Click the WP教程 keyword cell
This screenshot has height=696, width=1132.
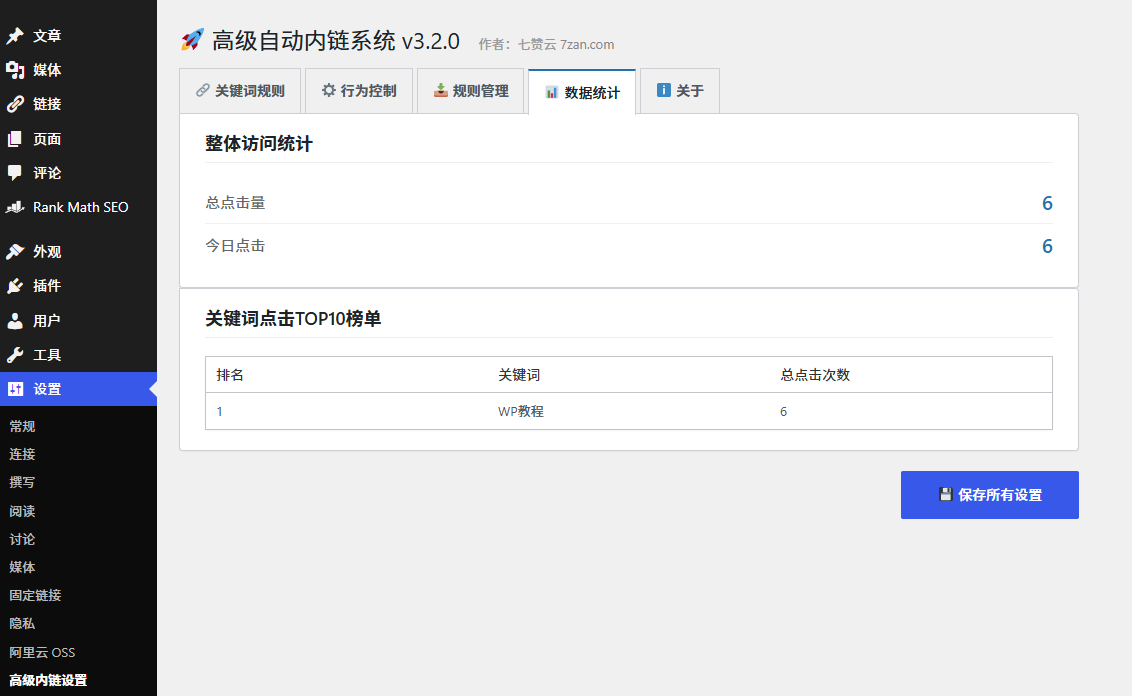coord(521,412)
